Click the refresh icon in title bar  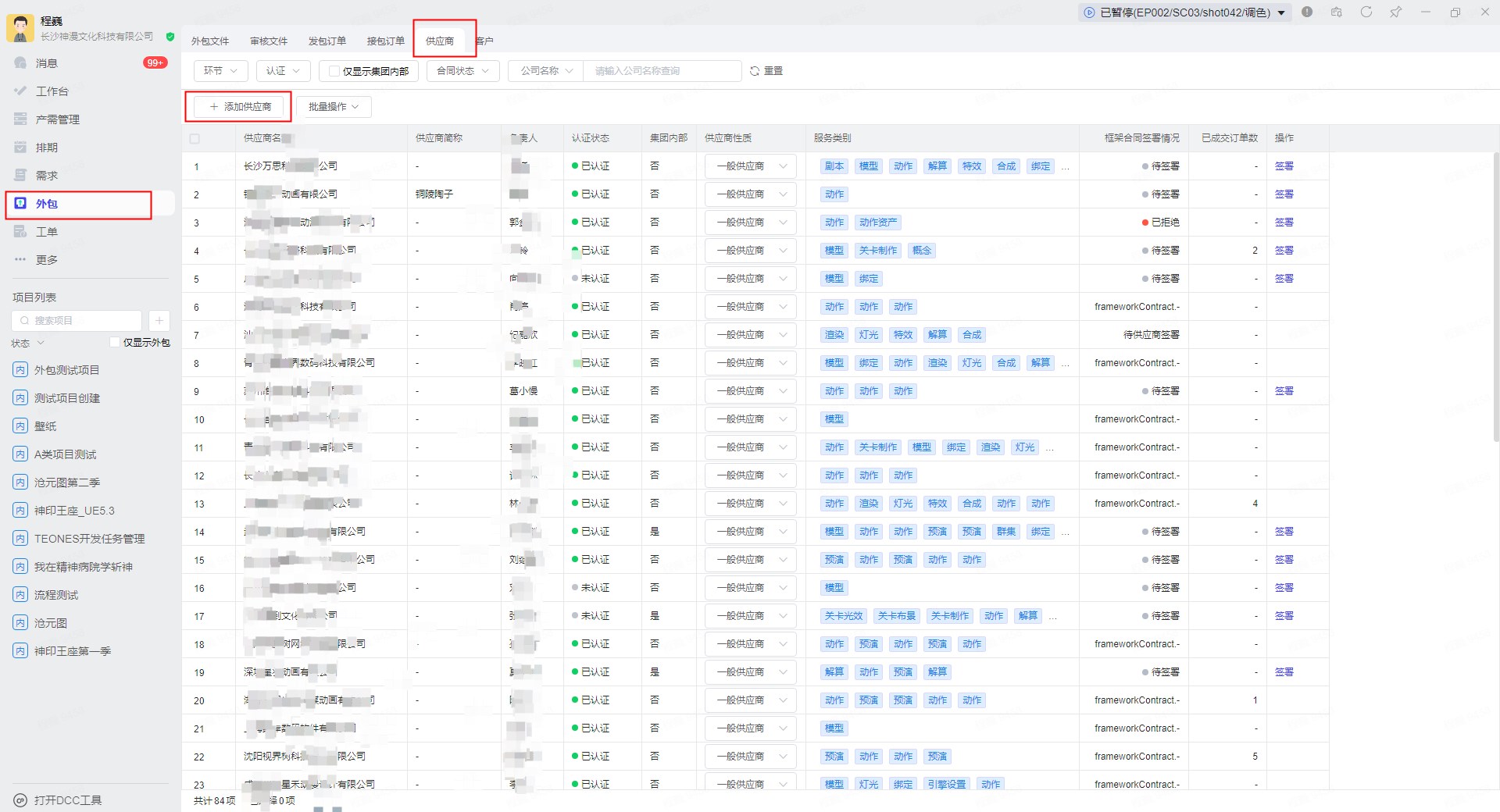(x=1366, y=12)
